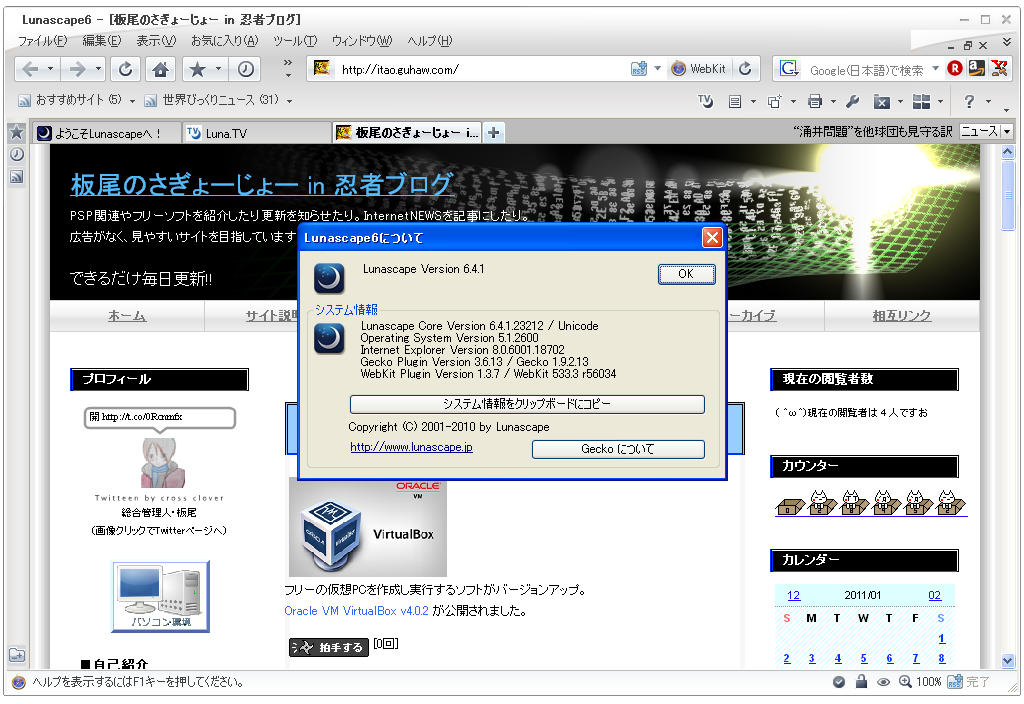Image resolution: width=1024 pixels, height=704 pixels.
Task: Open the ニュース ticker combo box
Action: tap(985, 132)
